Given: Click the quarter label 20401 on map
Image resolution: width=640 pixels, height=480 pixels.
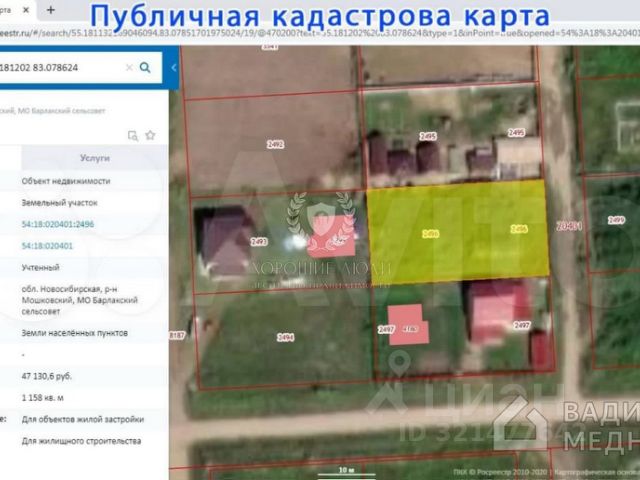Looking at the screenshot, I should tap(569, 226).
